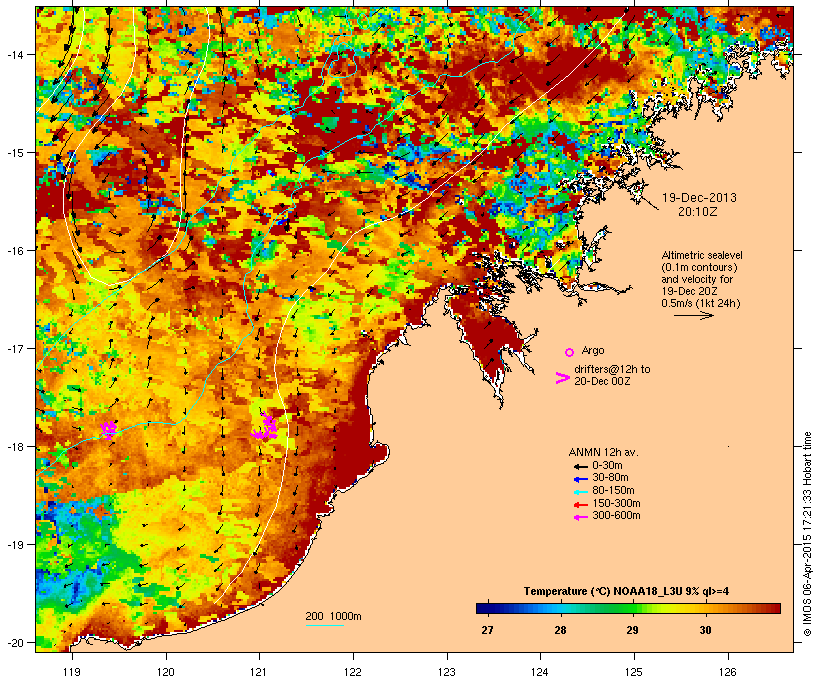Click the black 0-30m legend arrow
The height and width of the screenshot is (680, 820).
click(580, 466)
